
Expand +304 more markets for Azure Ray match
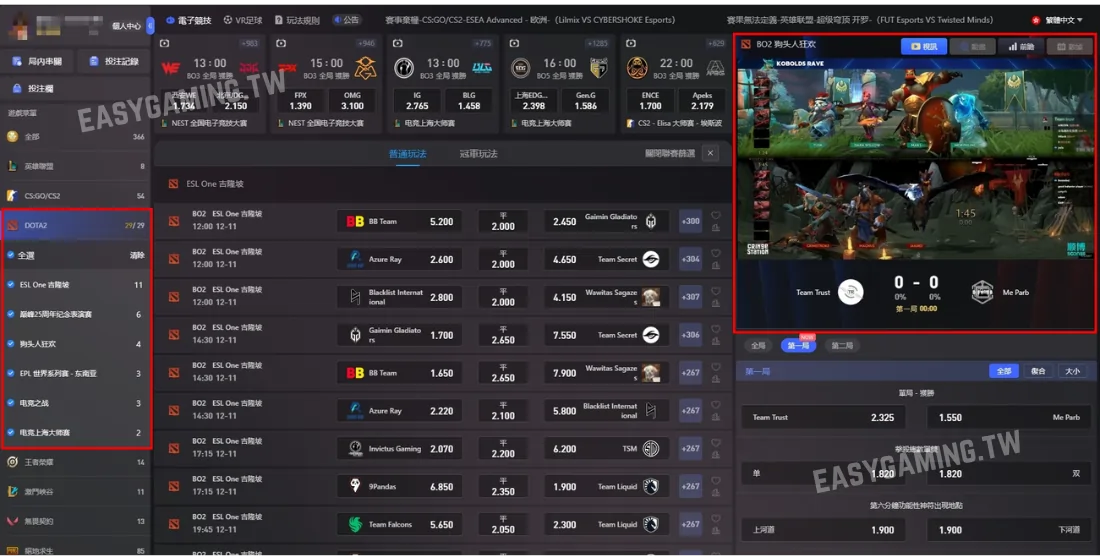[690, 259]
